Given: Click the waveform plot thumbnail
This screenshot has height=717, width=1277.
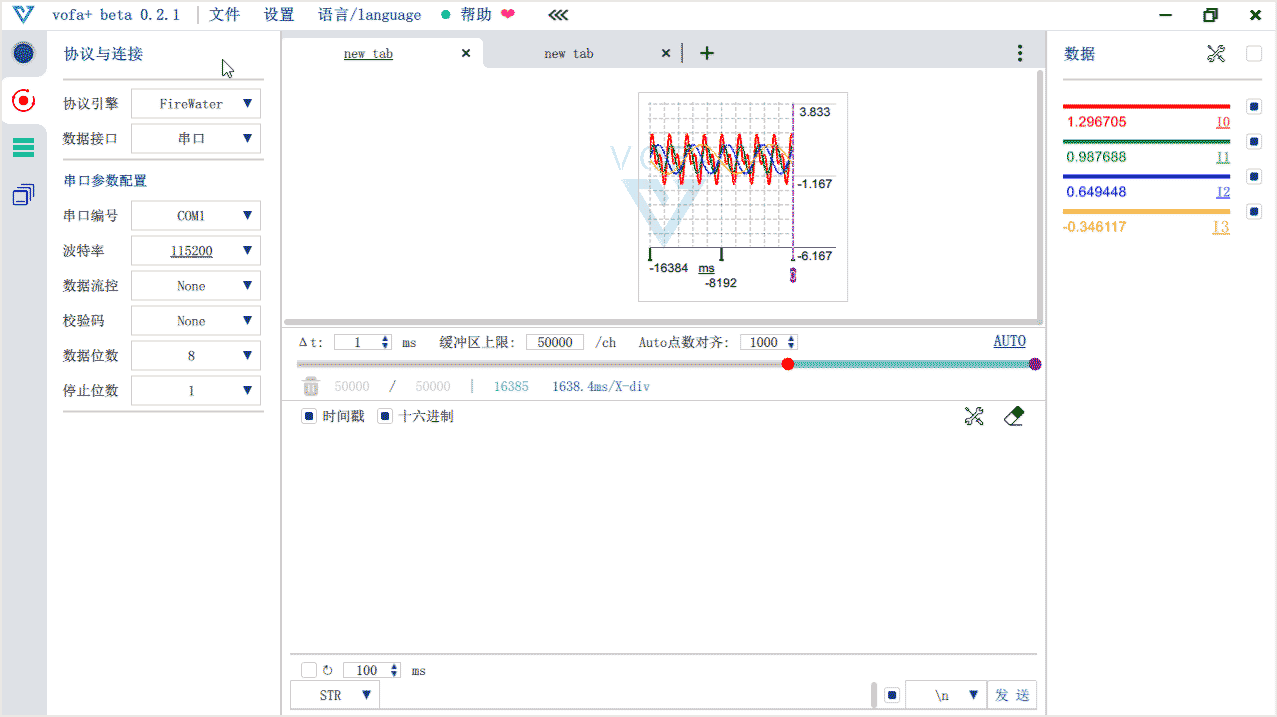Looking at the screenshot, I should (743, 197).
